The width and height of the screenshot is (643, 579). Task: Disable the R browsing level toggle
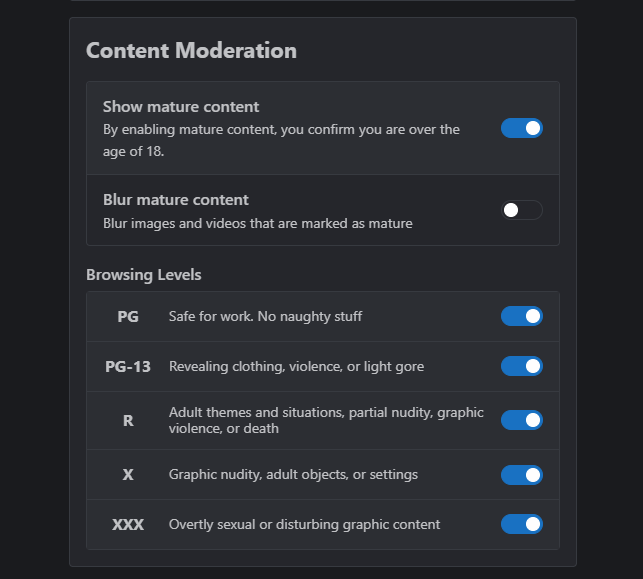click(x=522, y=420)
